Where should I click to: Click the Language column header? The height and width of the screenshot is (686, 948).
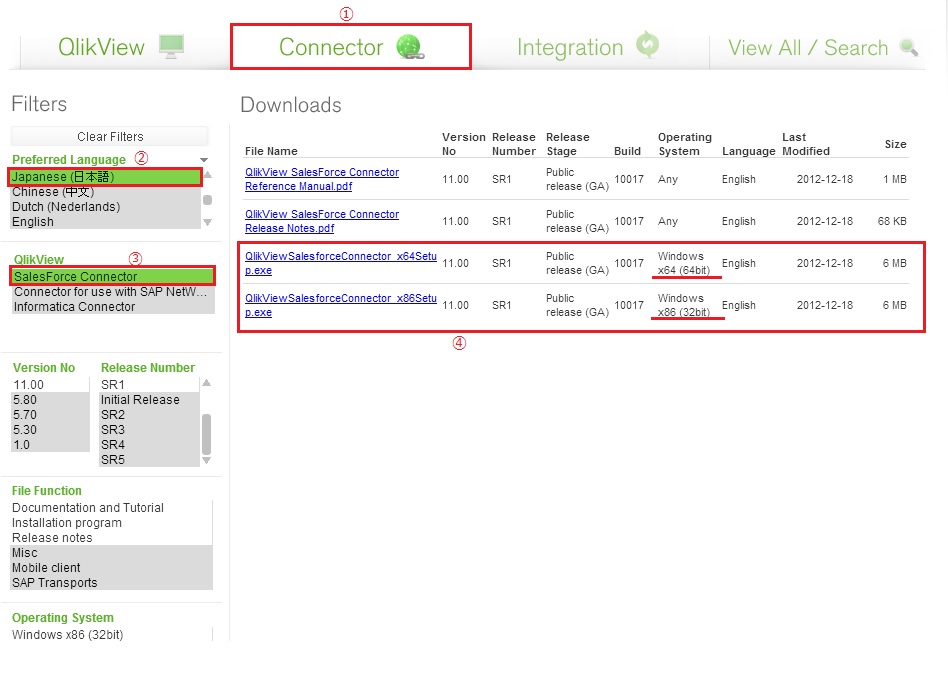[748, 151]
